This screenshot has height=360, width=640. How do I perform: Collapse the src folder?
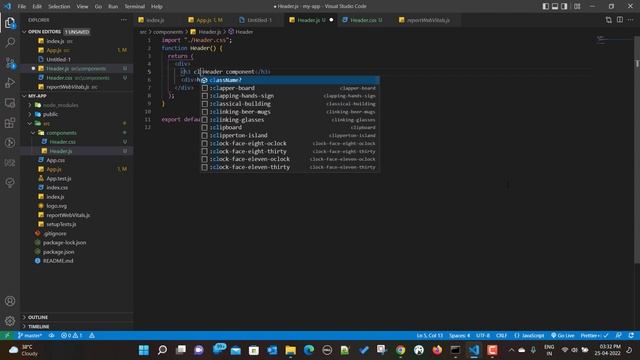tap(29, 123)
